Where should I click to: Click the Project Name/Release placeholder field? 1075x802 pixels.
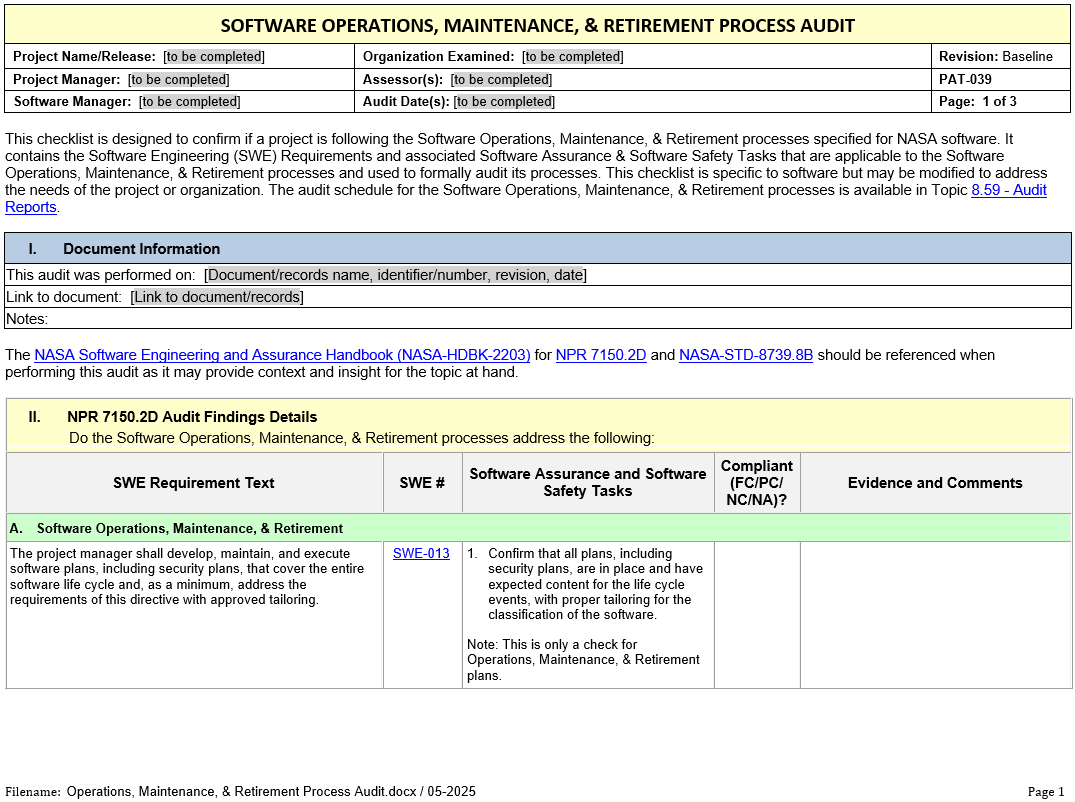[x=214, y=57]
